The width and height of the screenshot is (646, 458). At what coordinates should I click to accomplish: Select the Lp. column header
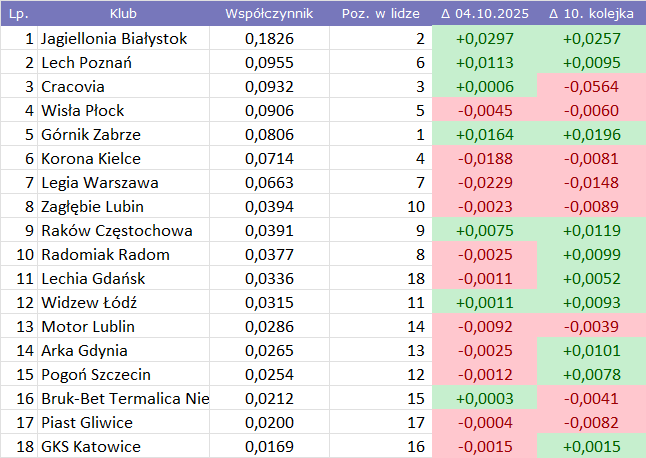tap(19, 15)
